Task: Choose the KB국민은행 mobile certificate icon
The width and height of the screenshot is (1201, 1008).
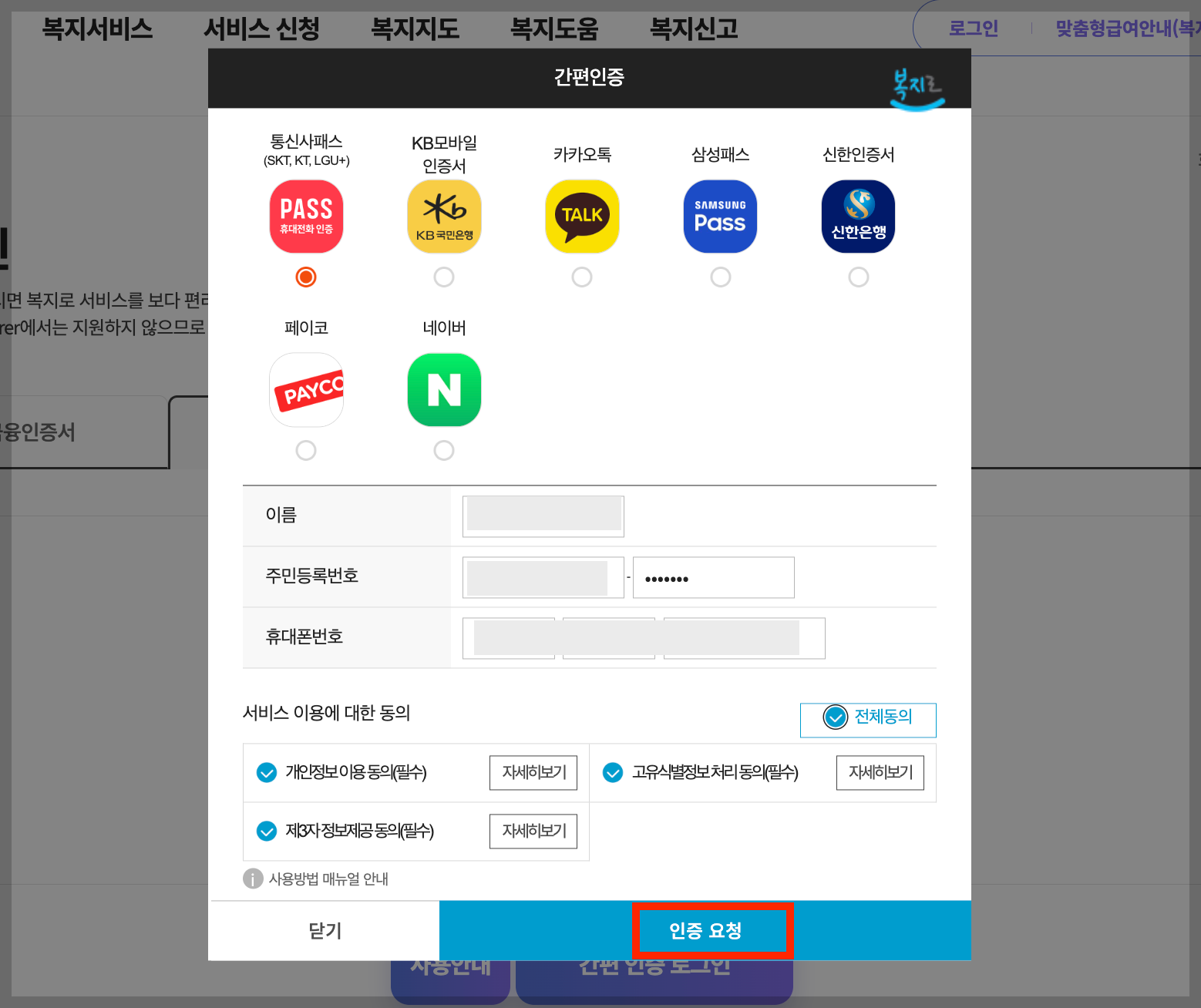Action: coord(444,217)
